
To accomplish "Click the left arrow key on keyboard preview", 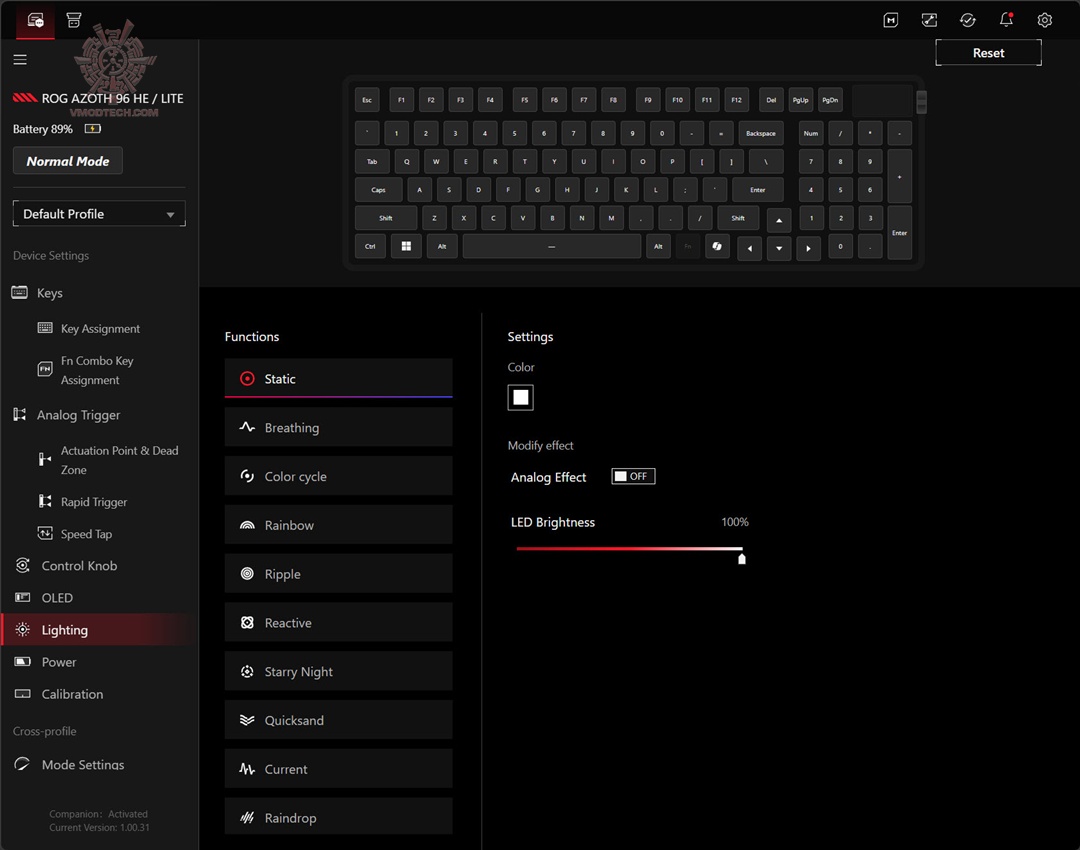I will (x=749, y=248).
